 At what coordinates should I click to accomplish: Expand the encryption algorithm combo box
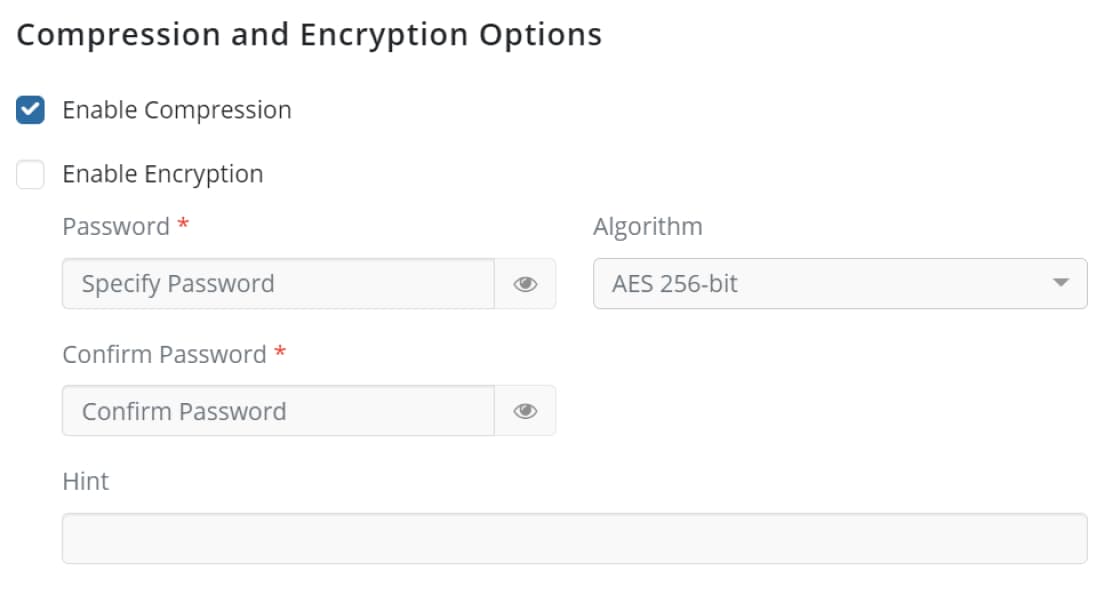pos(840,284)
